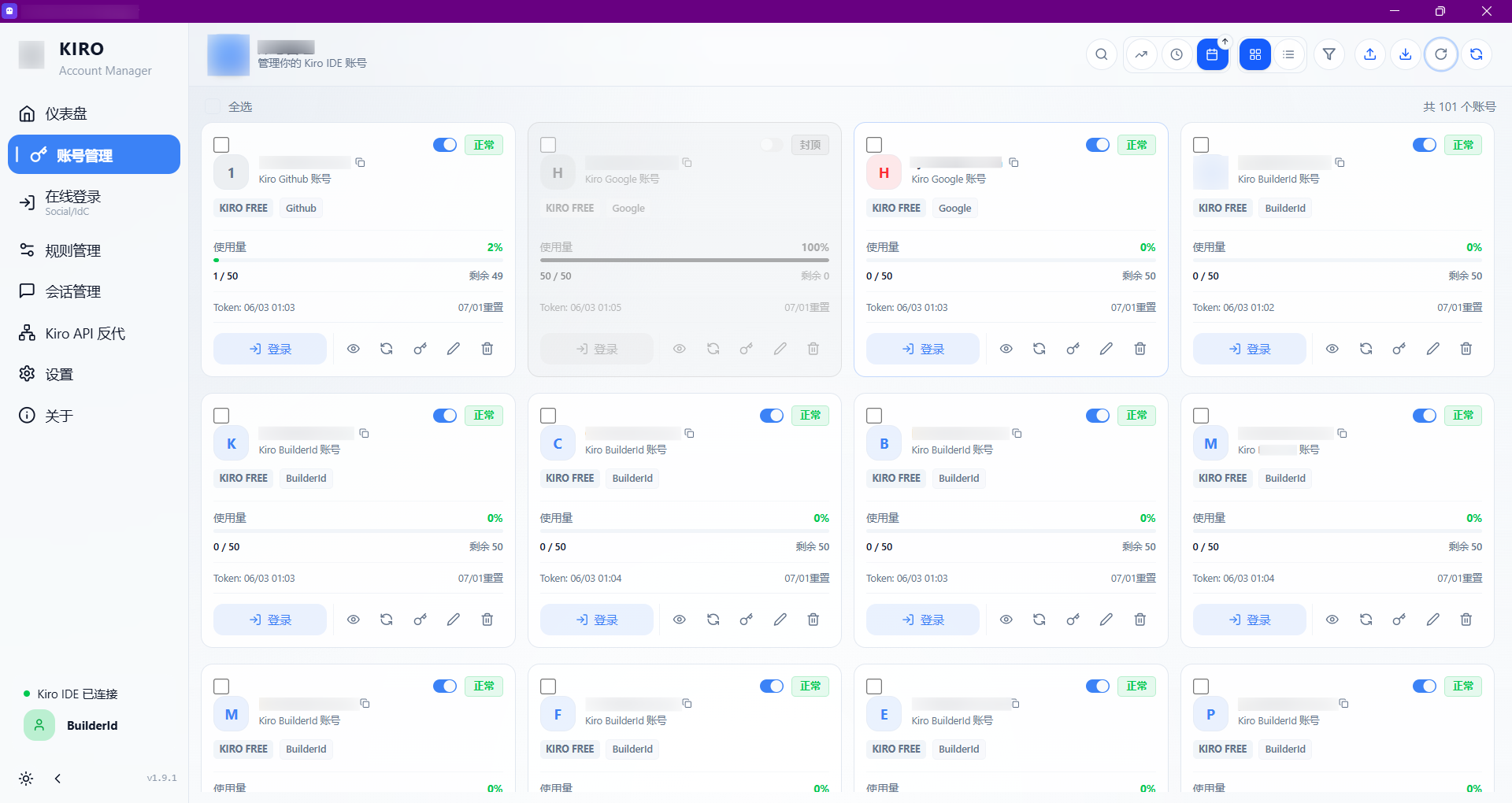The image size is (1512, 803).
Task: Click the clock history icon in toolbar
Action: point(1177,54)
